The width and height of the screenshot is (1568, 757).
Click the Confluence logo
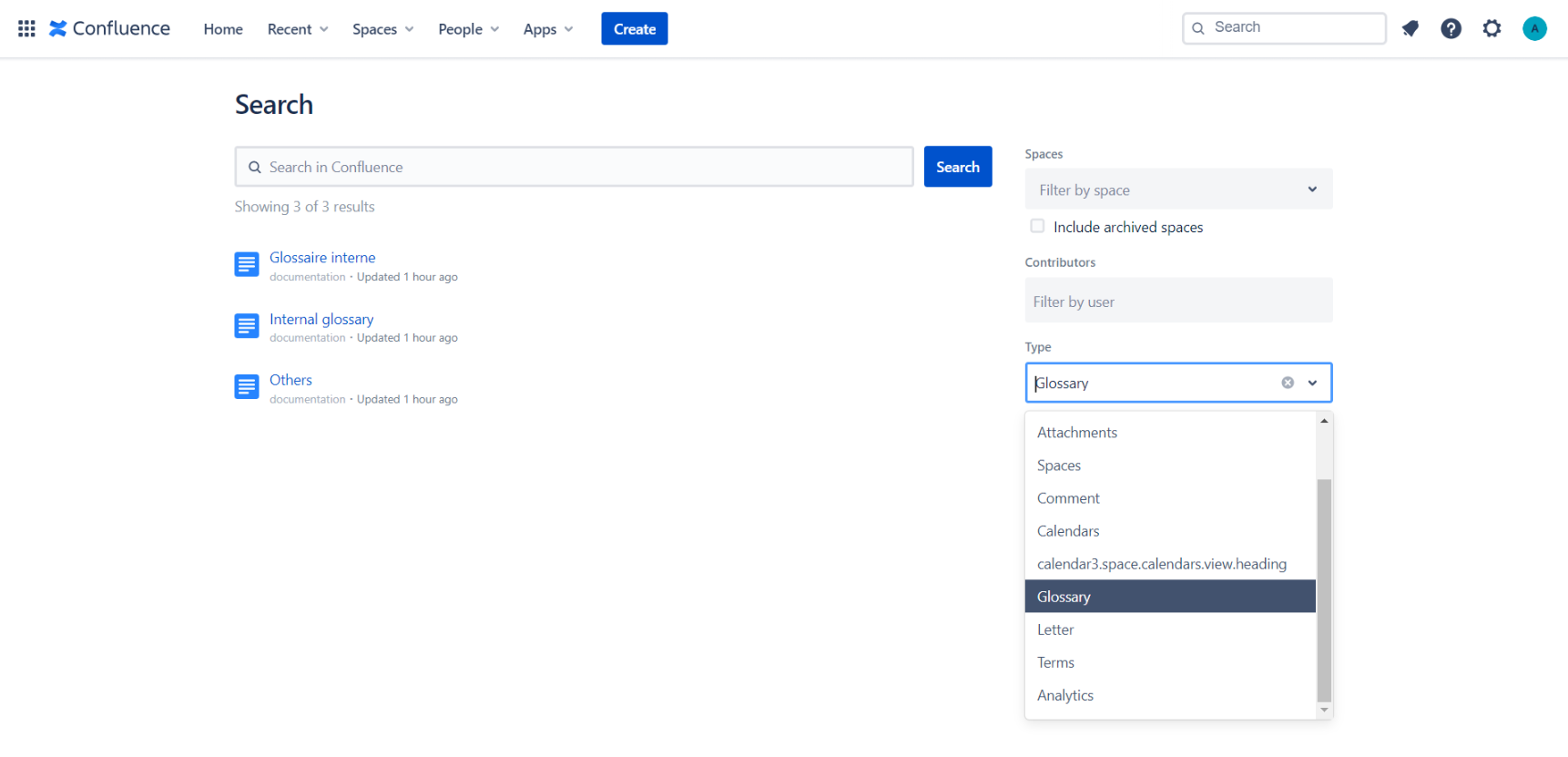coord(109,29)
